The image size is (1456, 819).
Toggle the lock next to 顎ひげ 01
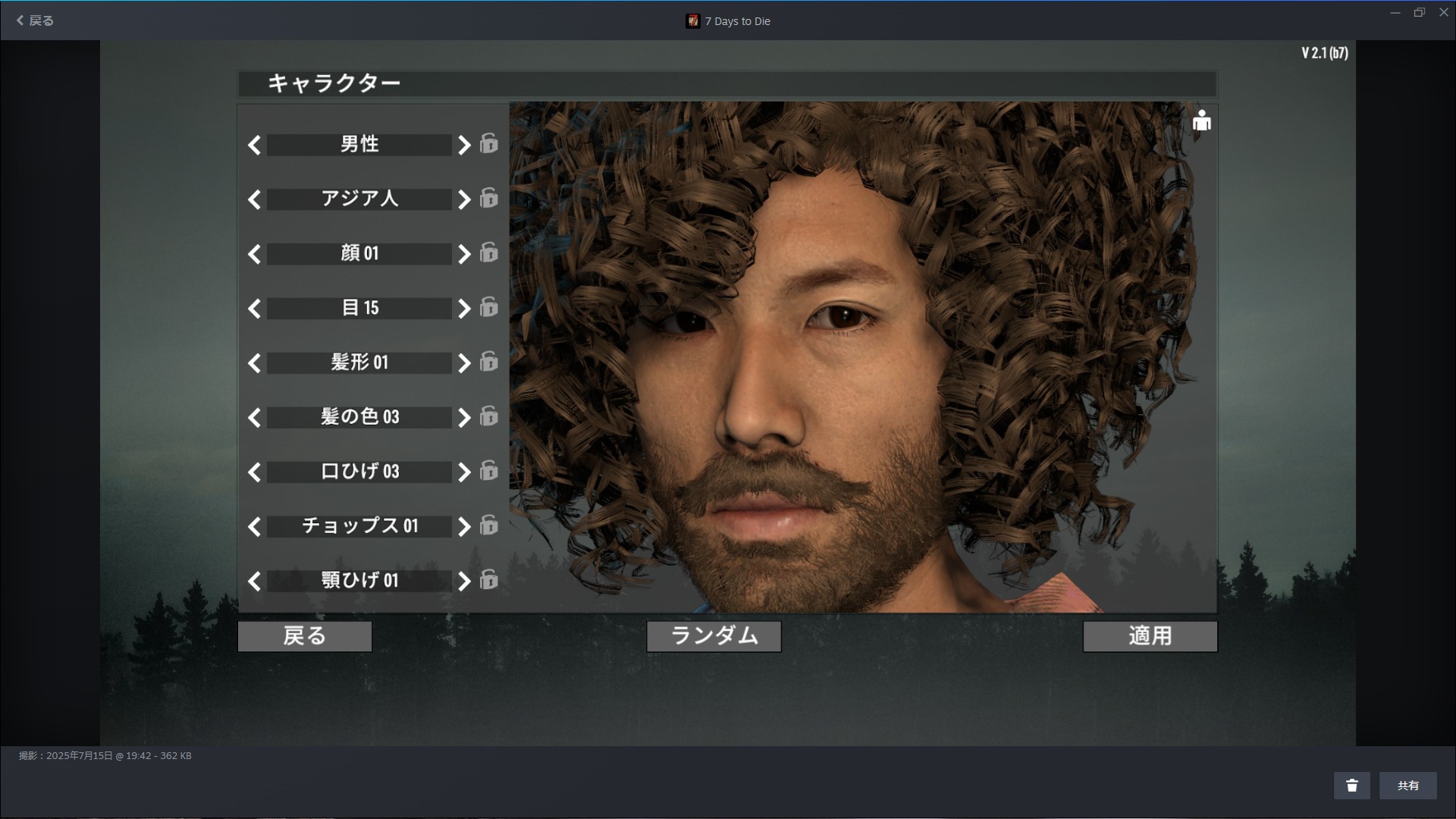pyautogui.click(x=489, y=580)
